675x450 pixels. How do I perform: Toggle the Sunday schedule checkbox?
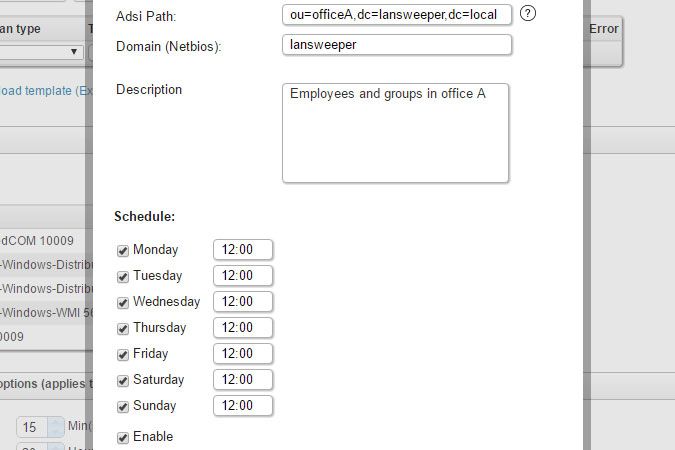(123, 406)
